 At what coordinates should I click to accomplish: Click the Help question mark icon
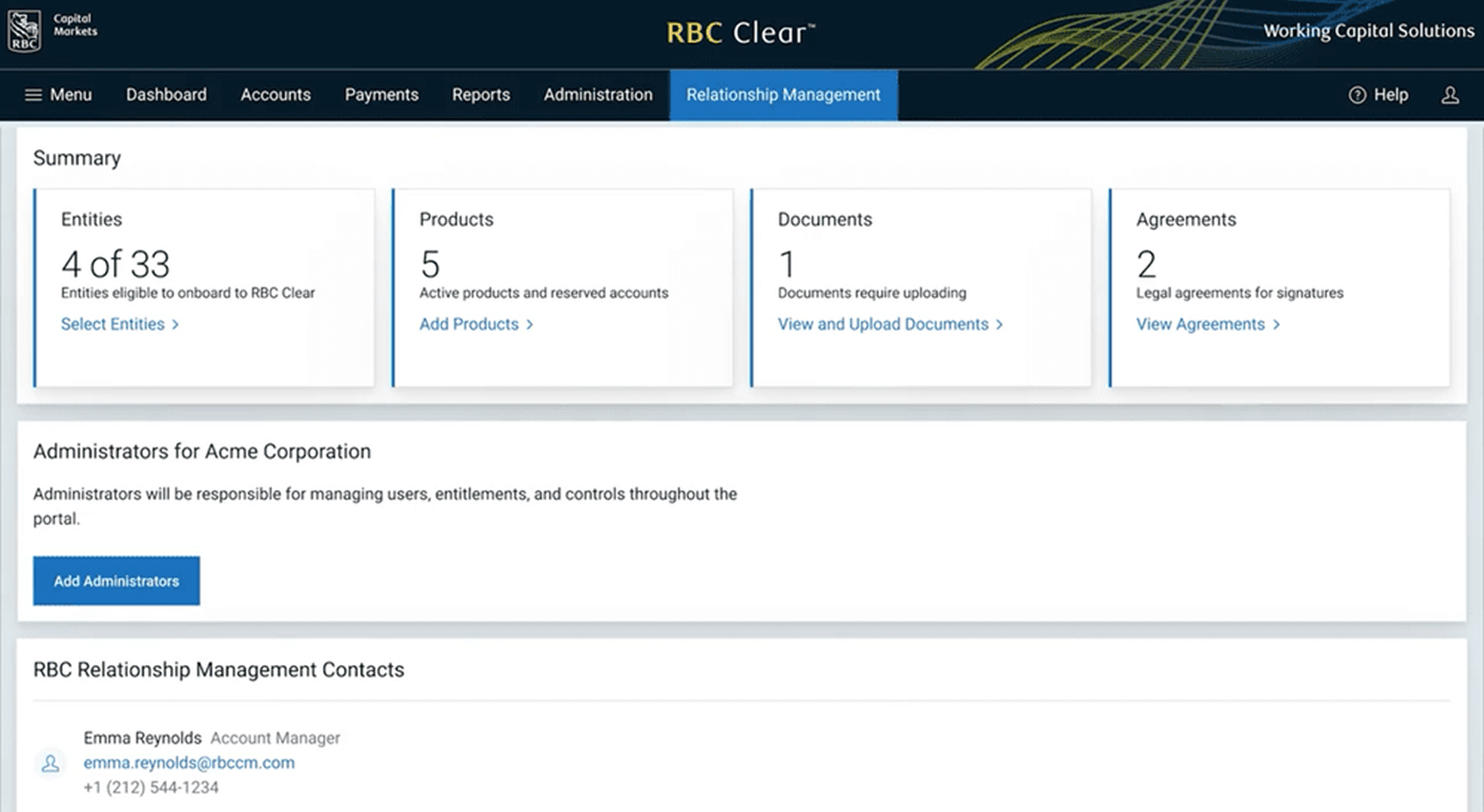(x=1357, y=95)
